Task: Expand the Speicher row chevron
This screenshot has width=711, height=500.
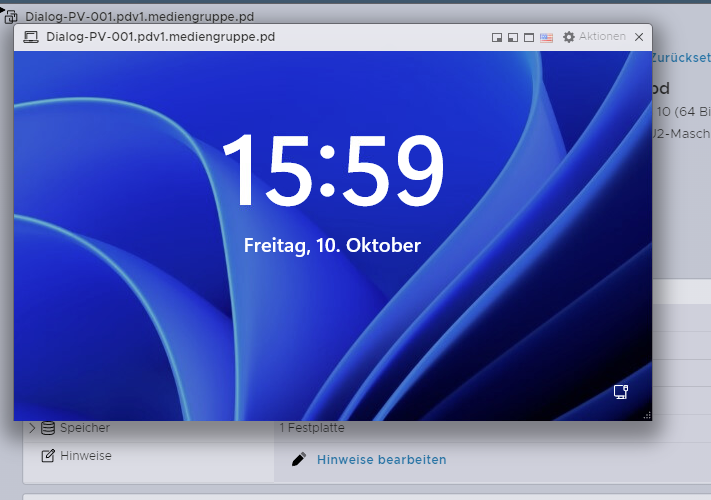Action: click(32, 428)
